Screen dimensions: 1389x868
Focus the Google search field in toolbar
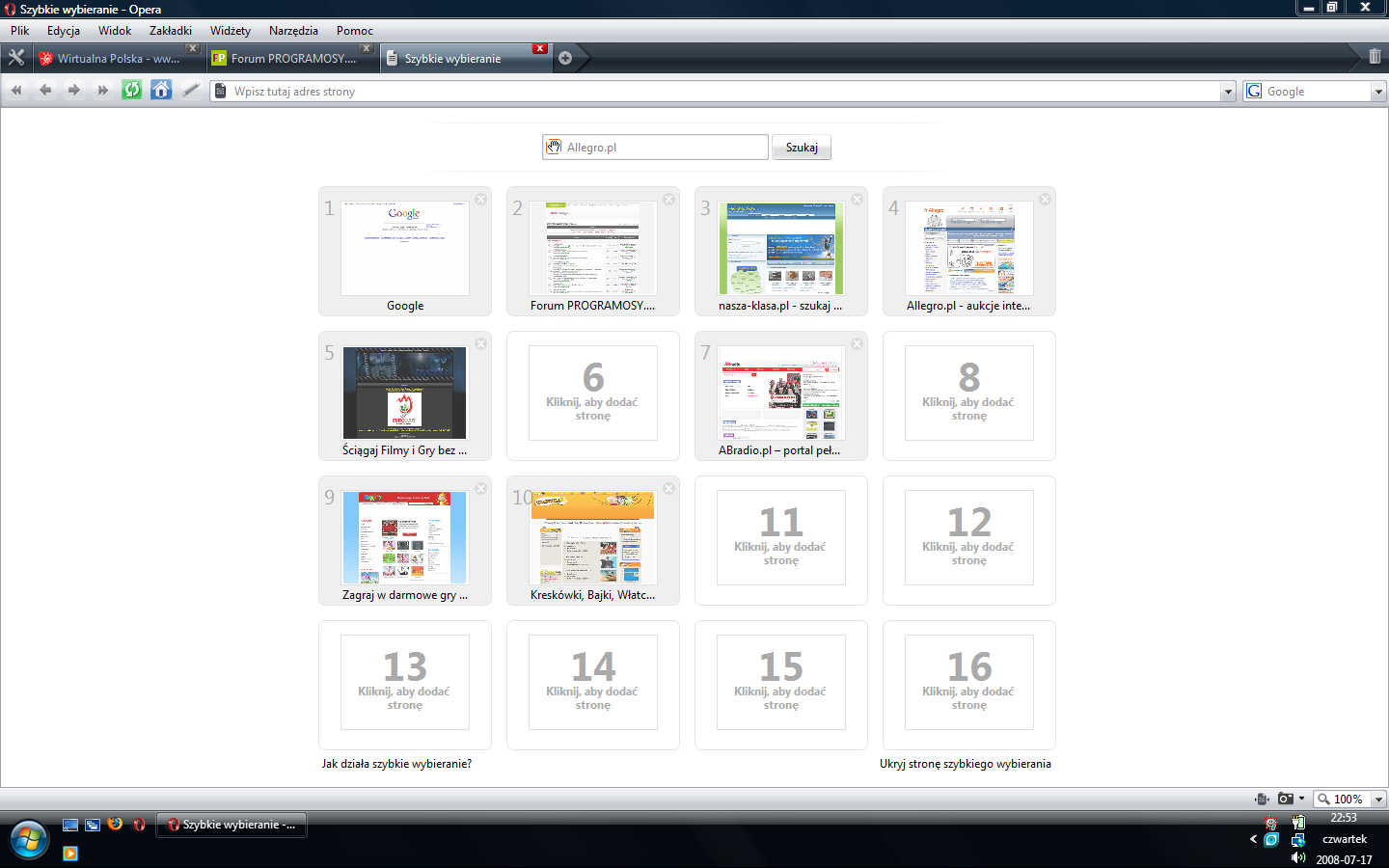coord(1317,92)
